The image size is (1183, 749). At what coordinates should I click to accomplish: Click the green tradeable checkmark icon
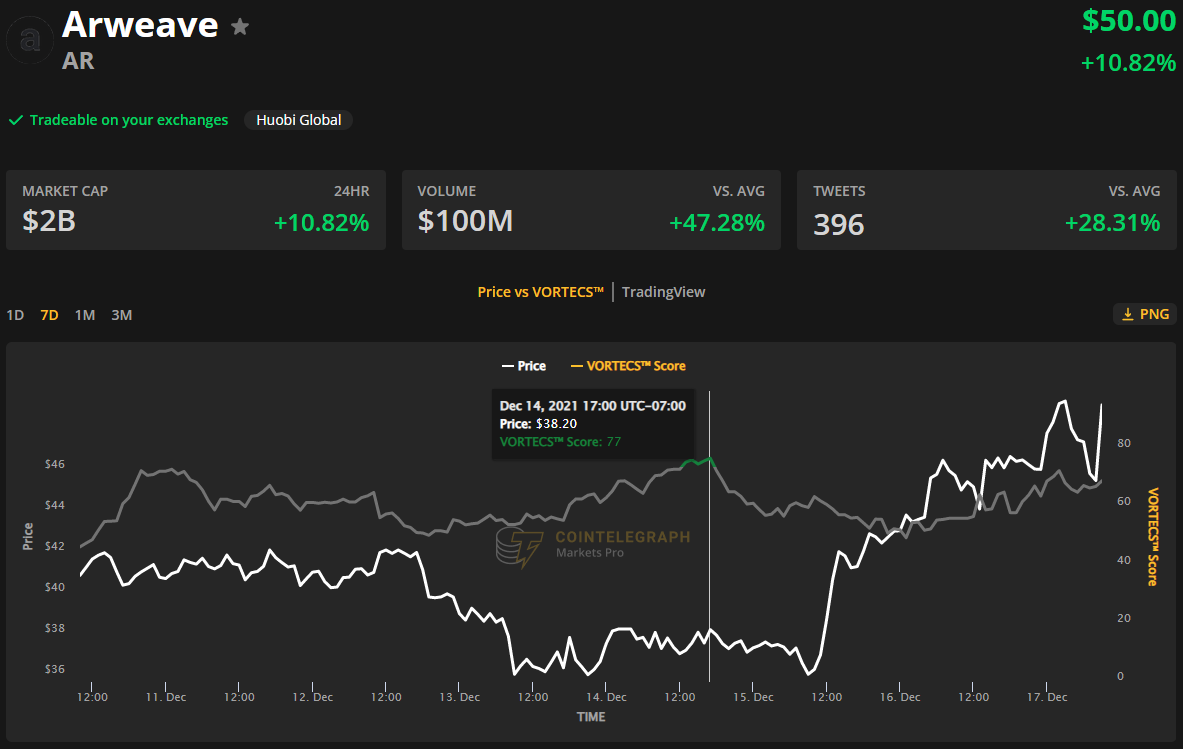pos(15,120)
